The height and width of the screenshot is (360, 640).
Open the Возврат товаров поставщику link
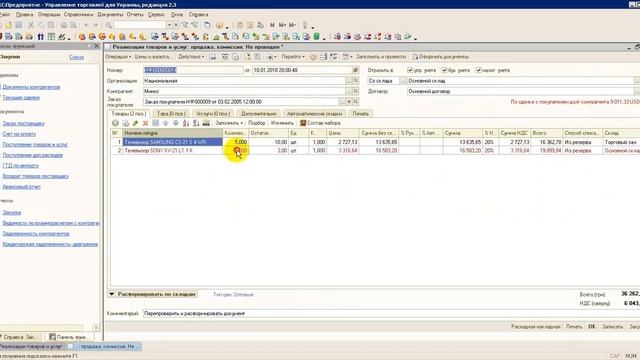pos(36,176)
